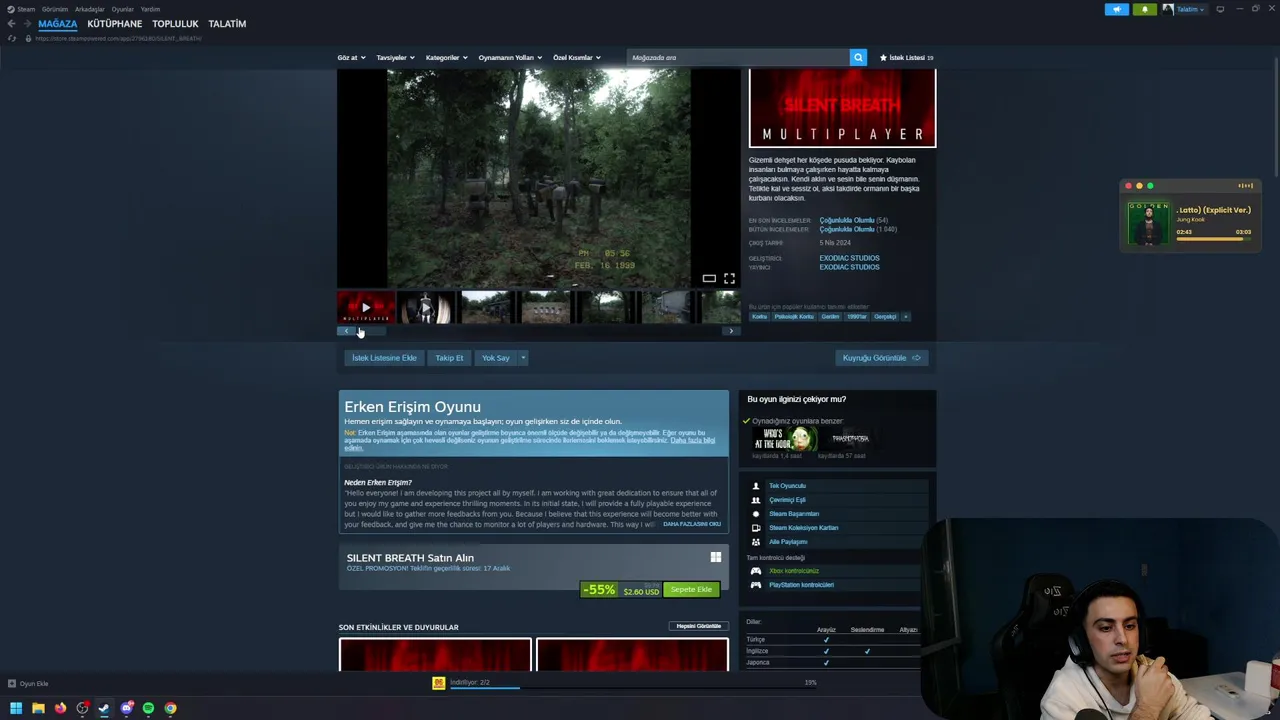Switch to the MAĞAZA tab
The width and height of the screenshot is (1280, 720).
[57, 24]
